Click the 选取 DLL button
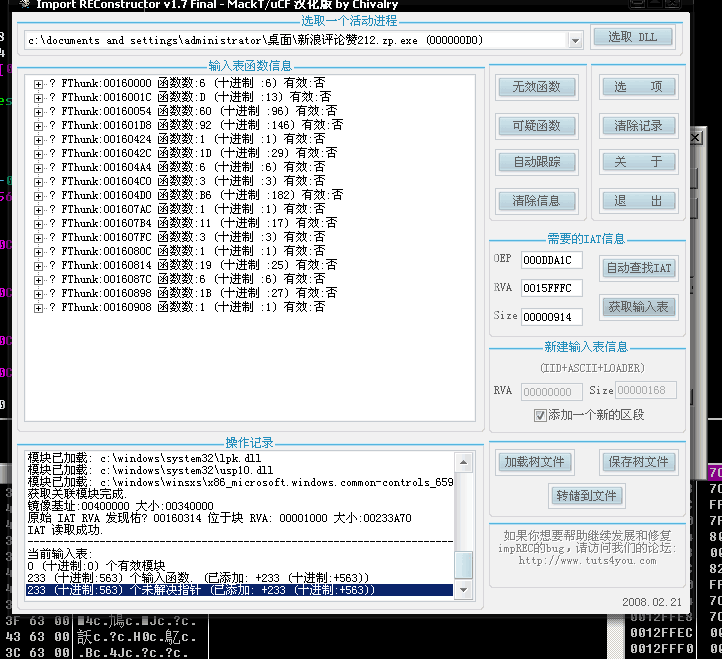Screen dimensions: 722x659 click(633, 37)
